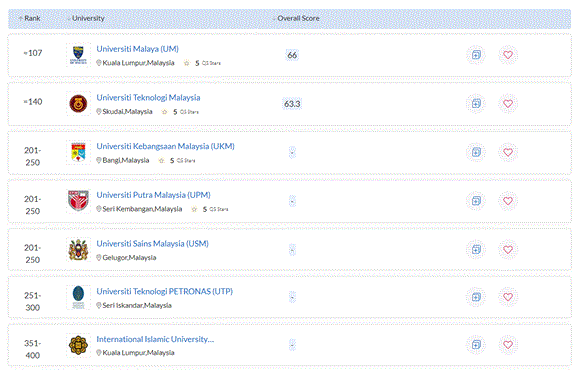Open Universiti Malaya (UM) link

coord(137,49)
